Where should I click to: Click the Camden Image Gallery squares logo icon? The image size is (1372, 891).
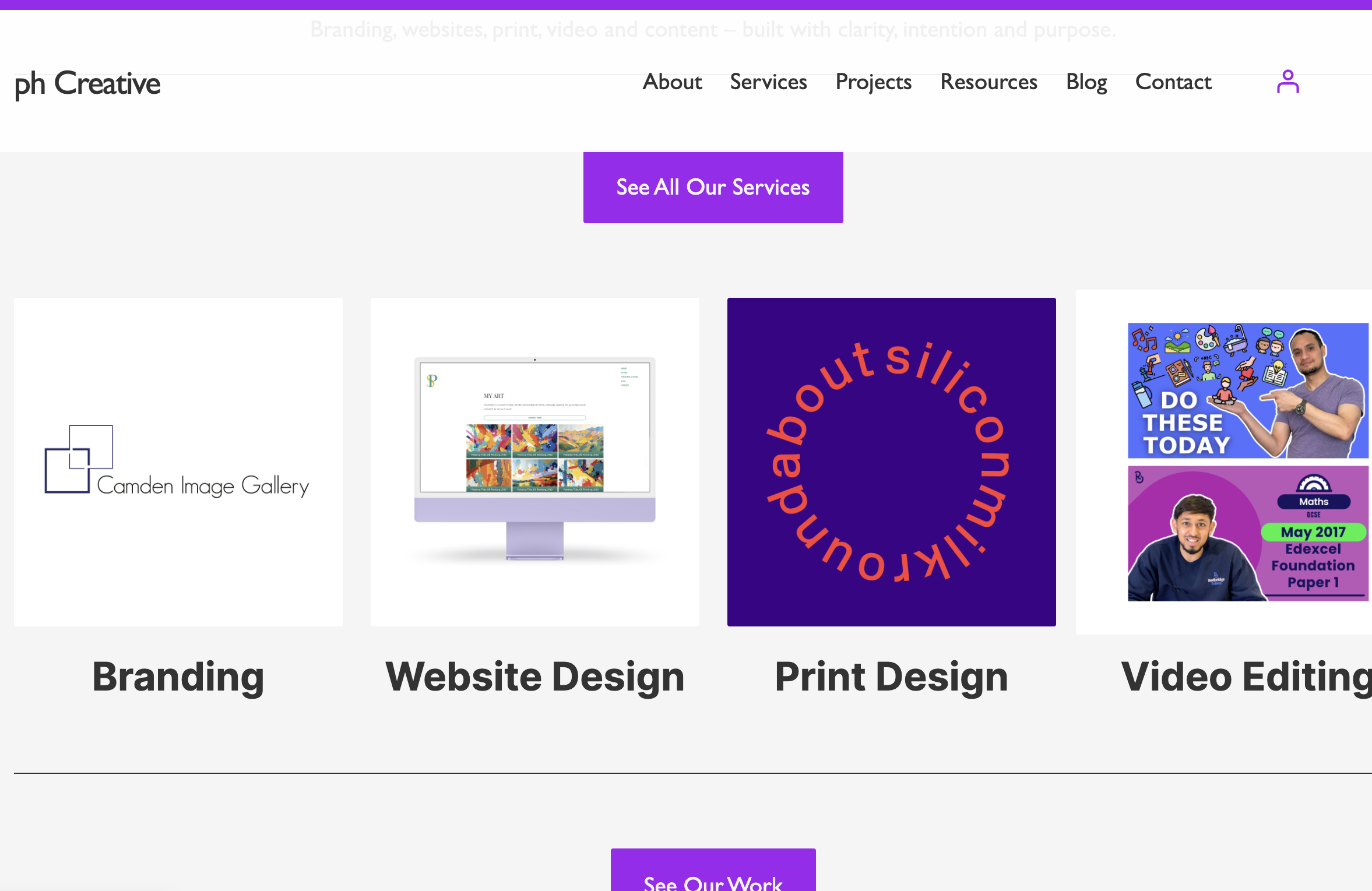tap(79, 459)
